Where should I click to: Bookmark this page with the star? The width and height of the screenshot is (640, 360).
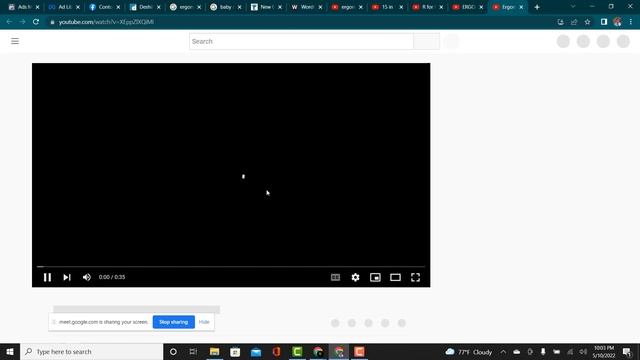point(587,22)
